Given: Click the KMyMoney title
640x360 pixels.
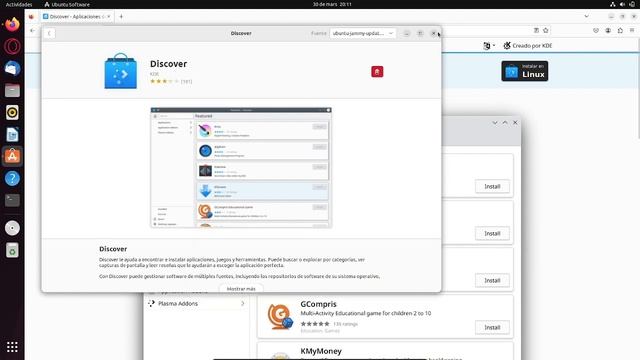Looking at the screenshot, I should (x=321, y=351).
